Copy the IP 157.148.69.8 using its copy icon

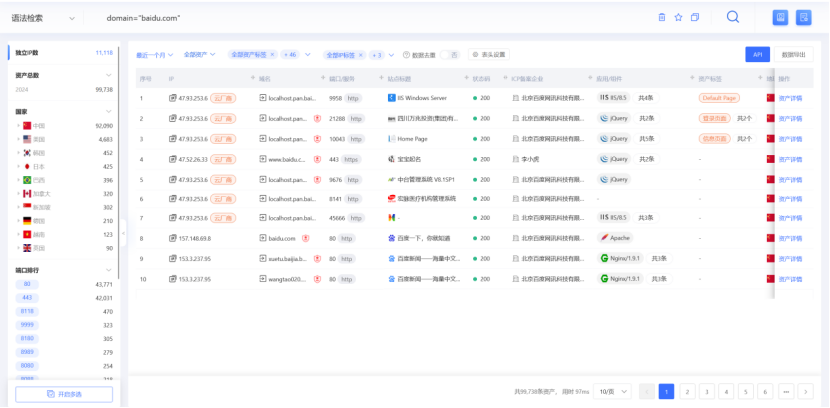pyautogui.click(x=173, y=238)
